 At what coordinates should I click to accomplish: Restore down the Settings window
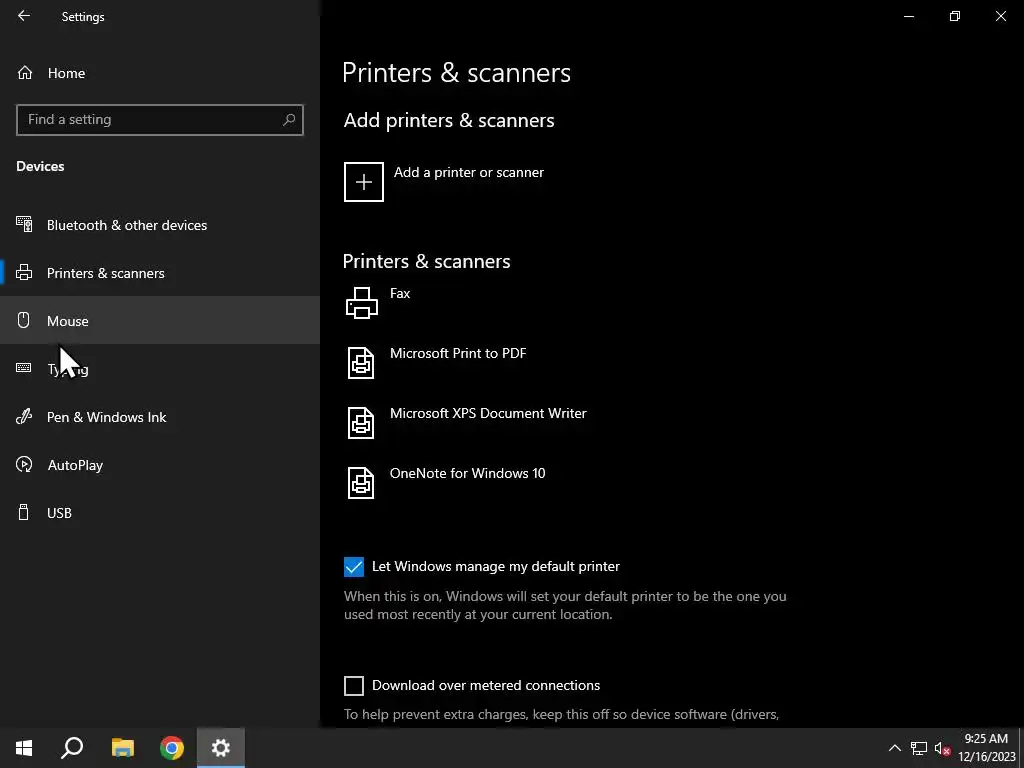click(955, 16)
